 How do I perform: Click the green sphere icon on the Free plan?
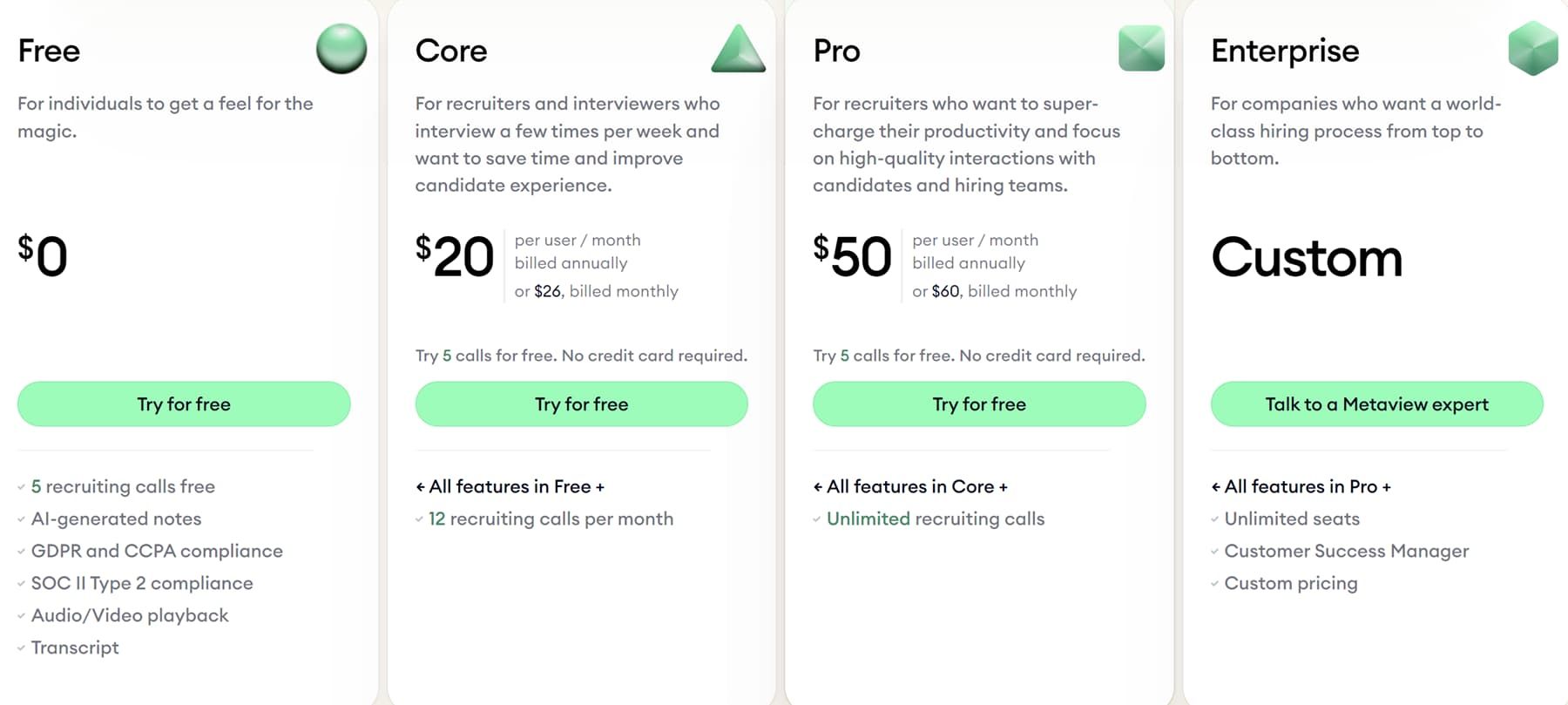click(340, 50)
